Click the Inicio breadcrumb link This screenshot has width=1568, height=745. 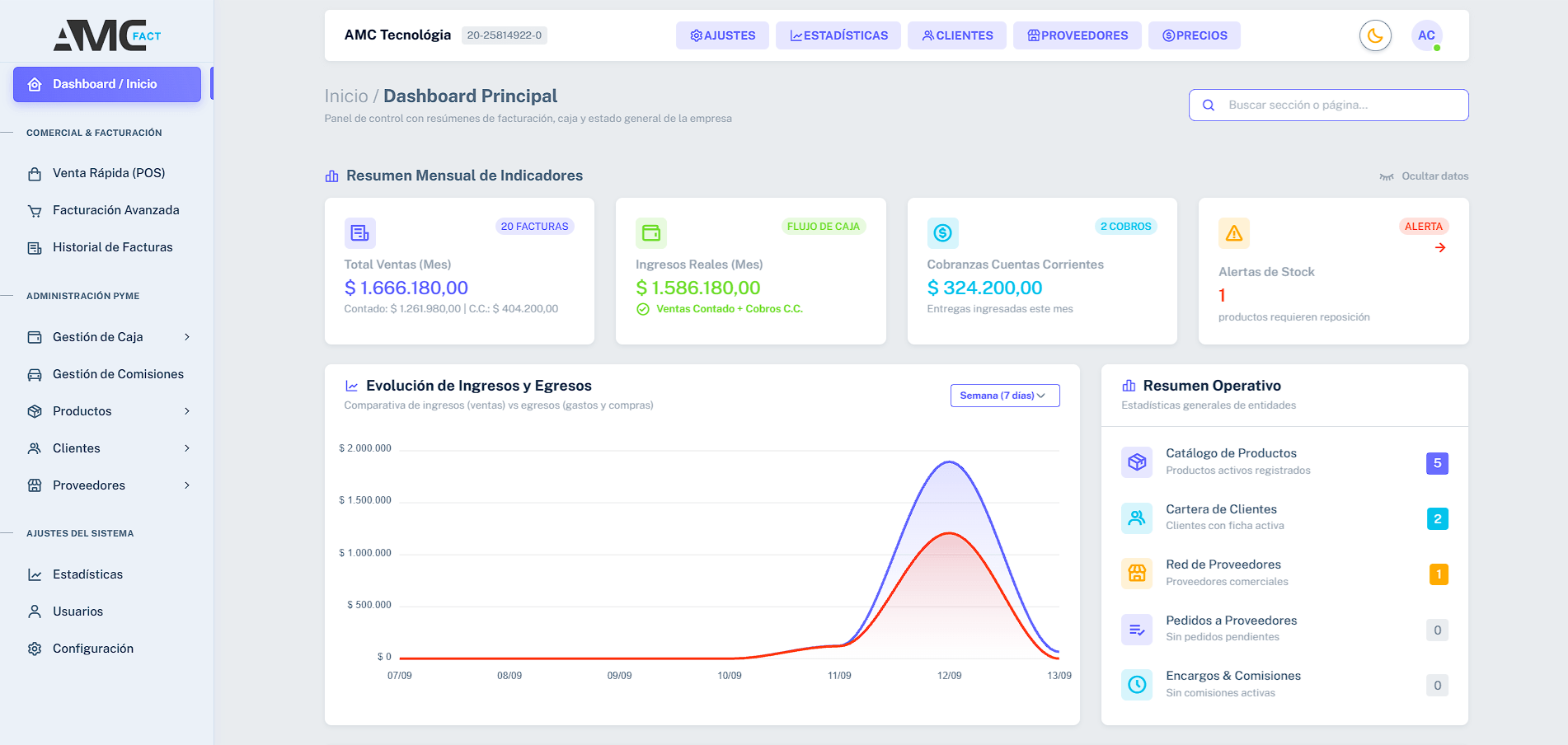click(346, 96)
